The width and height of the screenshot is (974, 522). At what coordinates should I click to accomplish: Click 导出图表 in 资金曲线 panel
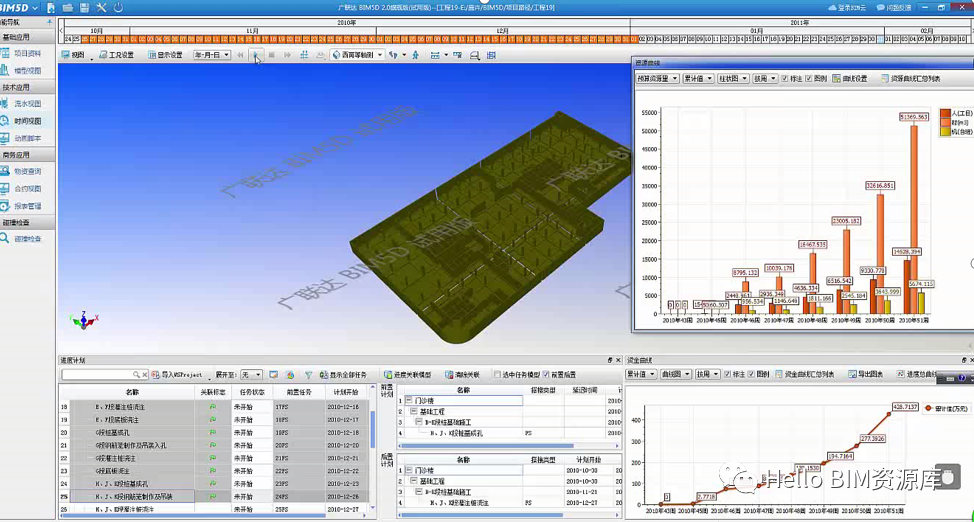(x=867, y=375)
